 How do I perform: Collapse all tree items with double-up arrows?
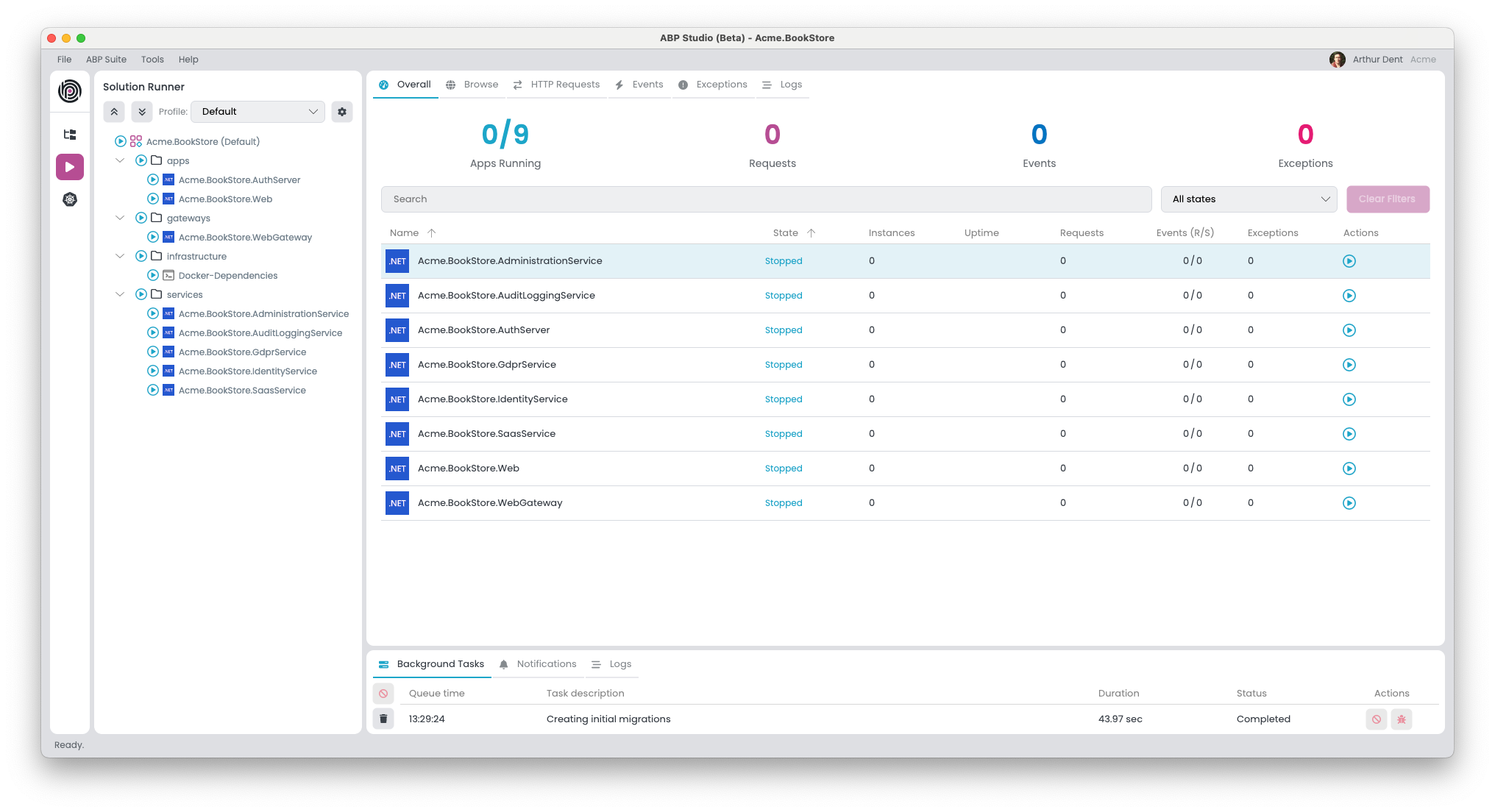pos(114,112)
